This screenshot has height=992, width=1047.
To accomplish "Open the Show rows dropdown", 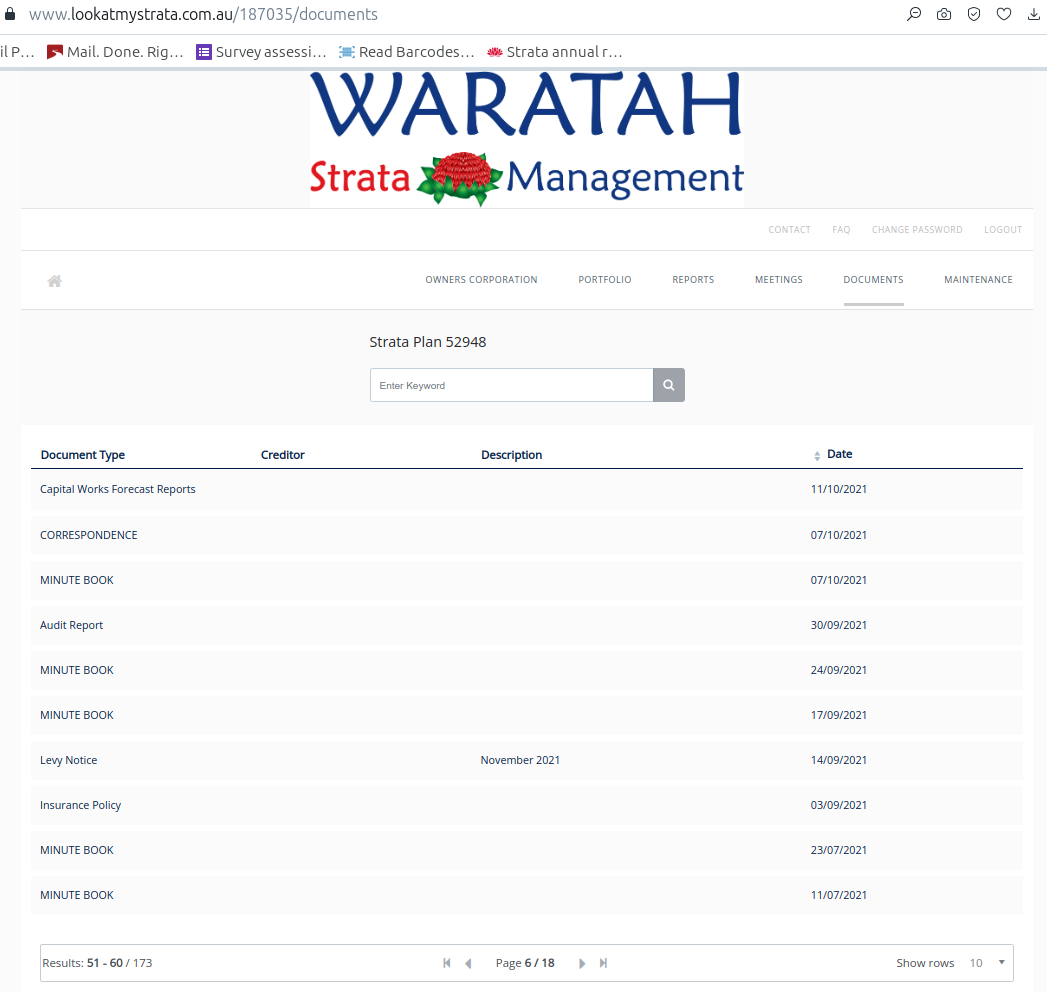I will 988,963.
